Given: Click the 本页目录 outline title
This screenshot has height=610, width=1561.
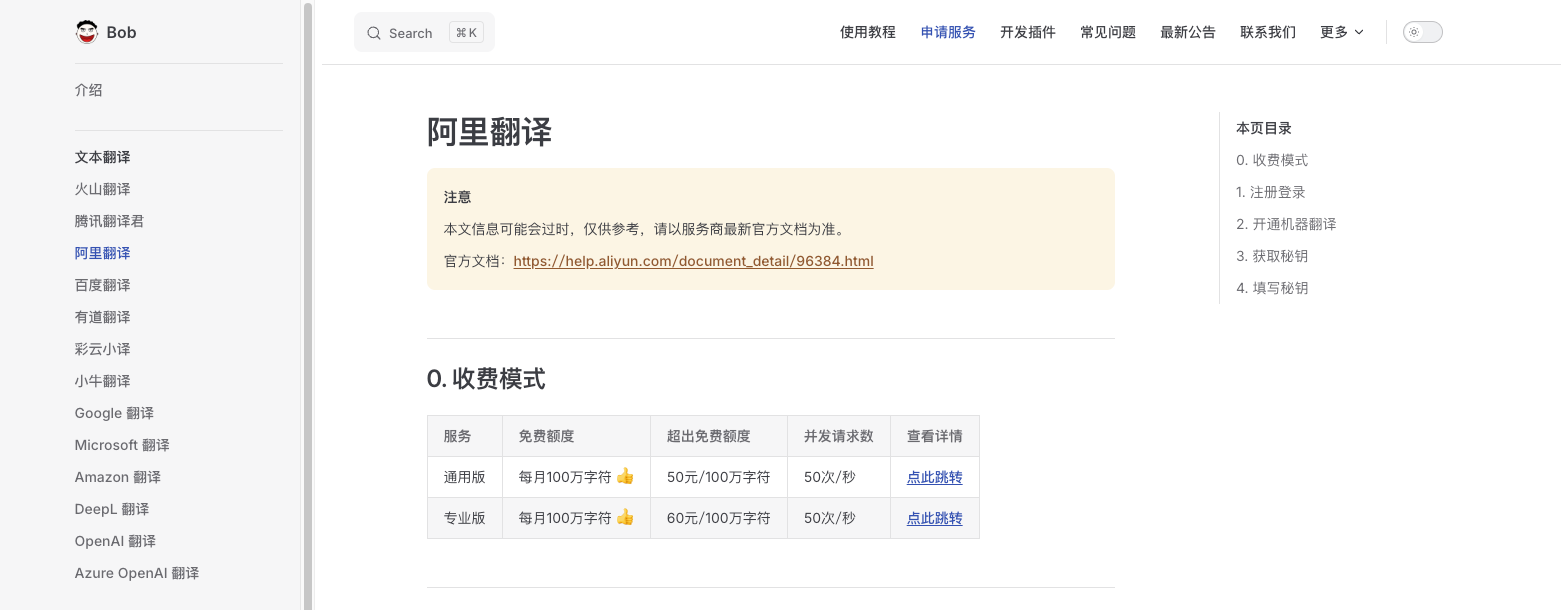Looking at the screenshot, I should pyautogui.click(x=1264, y=128).
